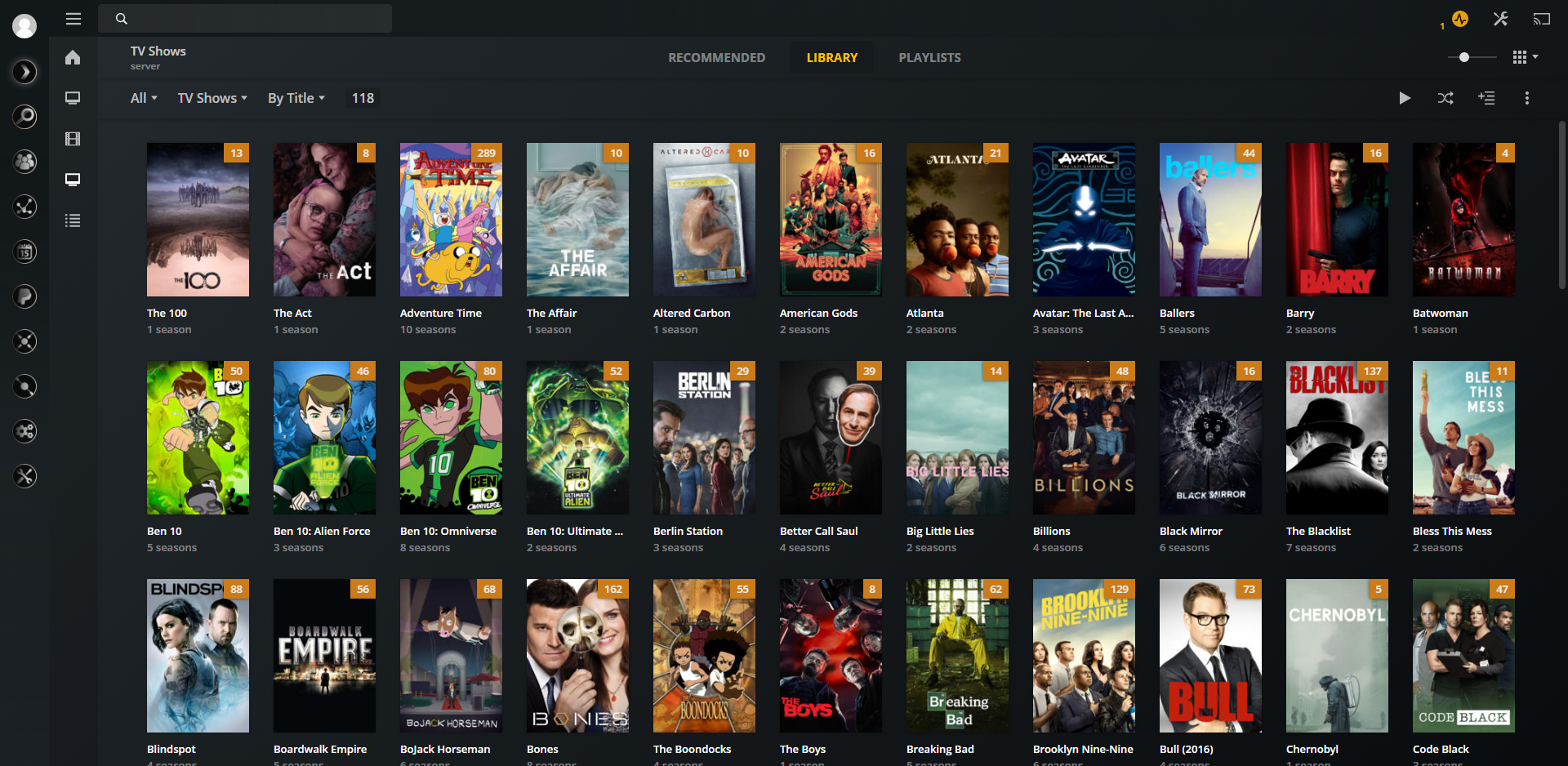
Task: Click '10 seasons' under Adventure Time
Action: click(x=428, y=329)
